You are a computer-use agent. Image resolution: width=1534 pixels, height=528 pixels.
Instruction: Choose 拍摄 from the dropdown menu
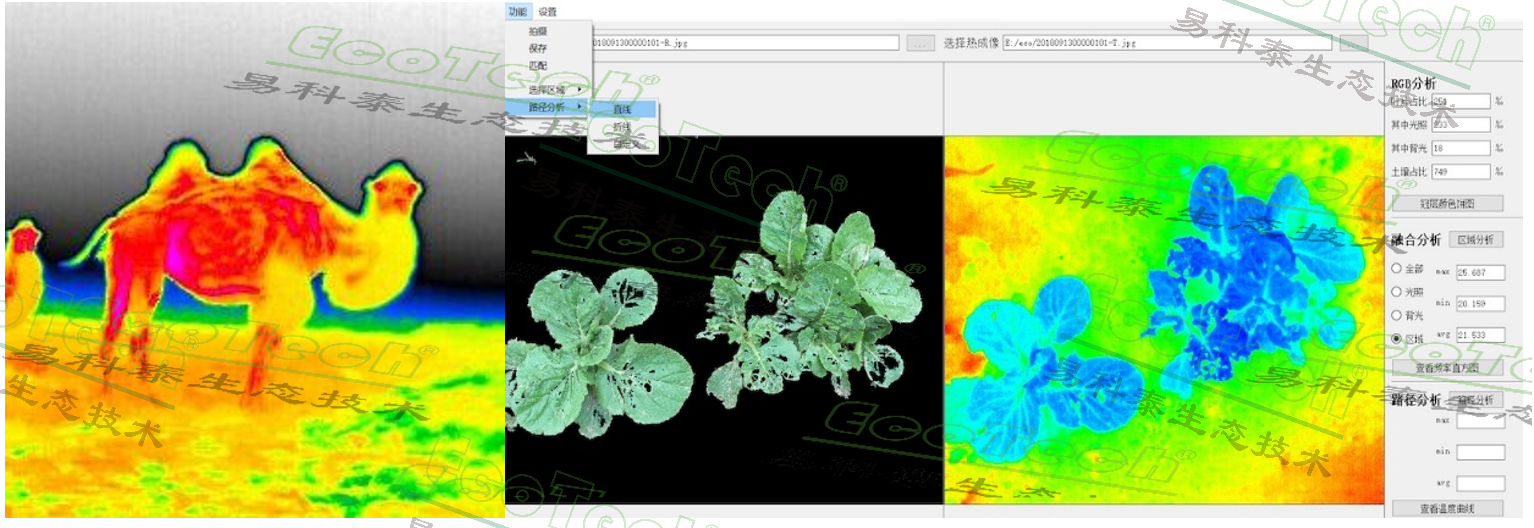(538, 32)
